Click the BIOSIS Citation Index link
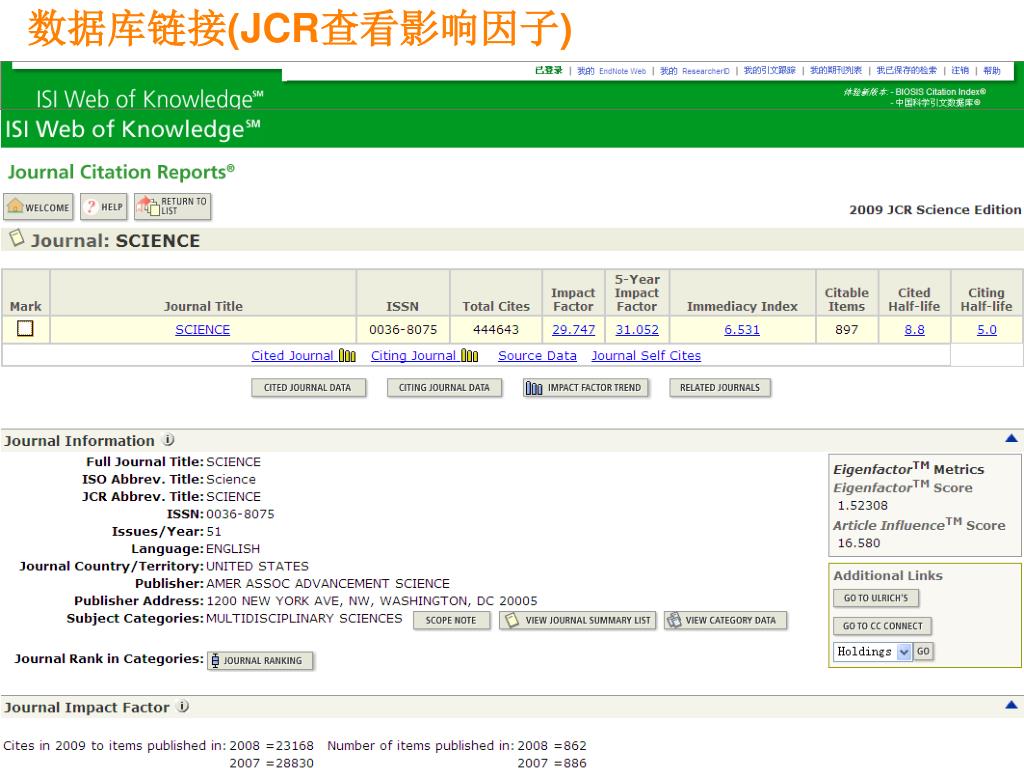 pos(940,92)
